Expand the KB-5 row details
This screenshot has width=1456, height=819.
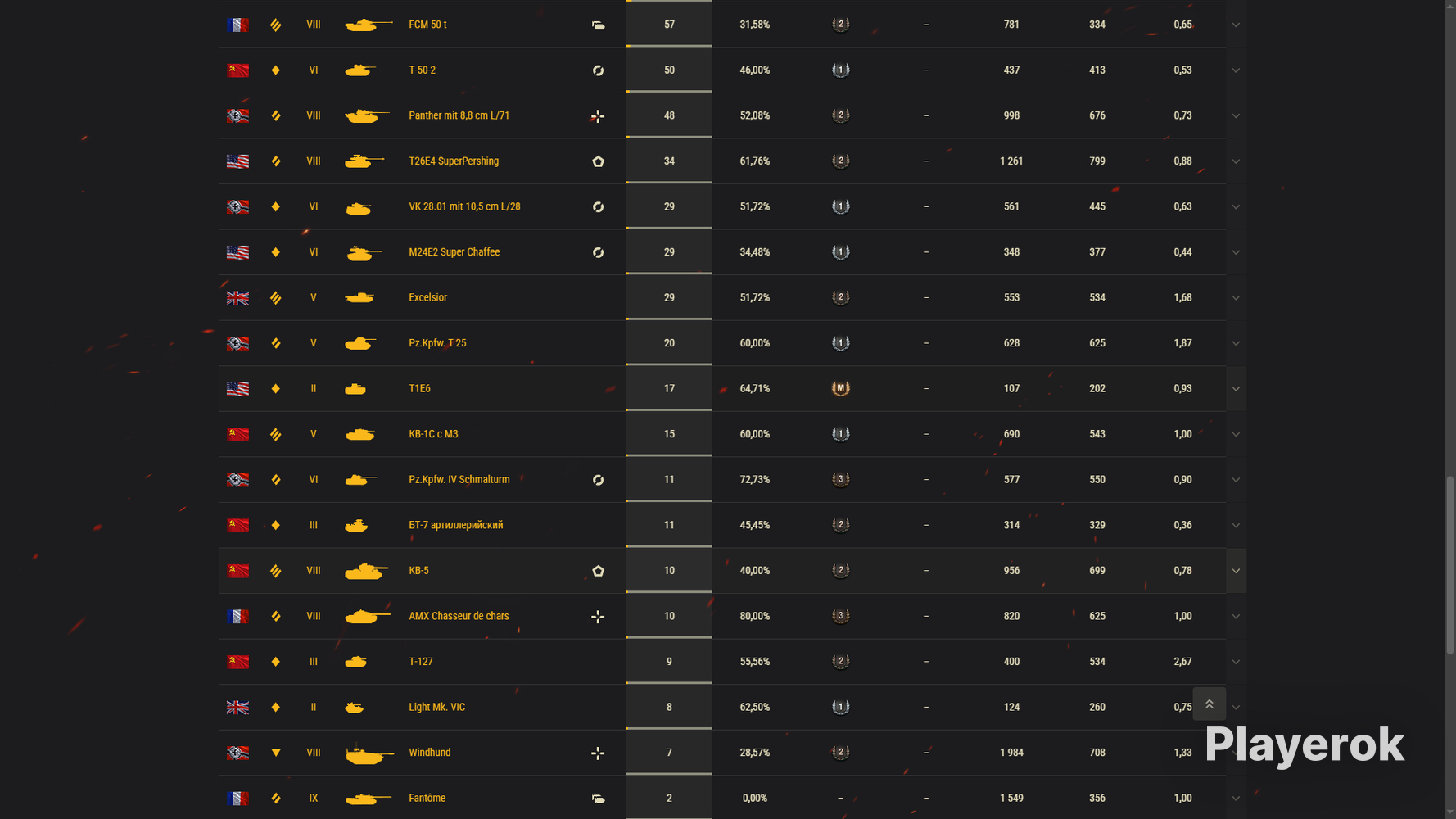[x=1236, y=571]
